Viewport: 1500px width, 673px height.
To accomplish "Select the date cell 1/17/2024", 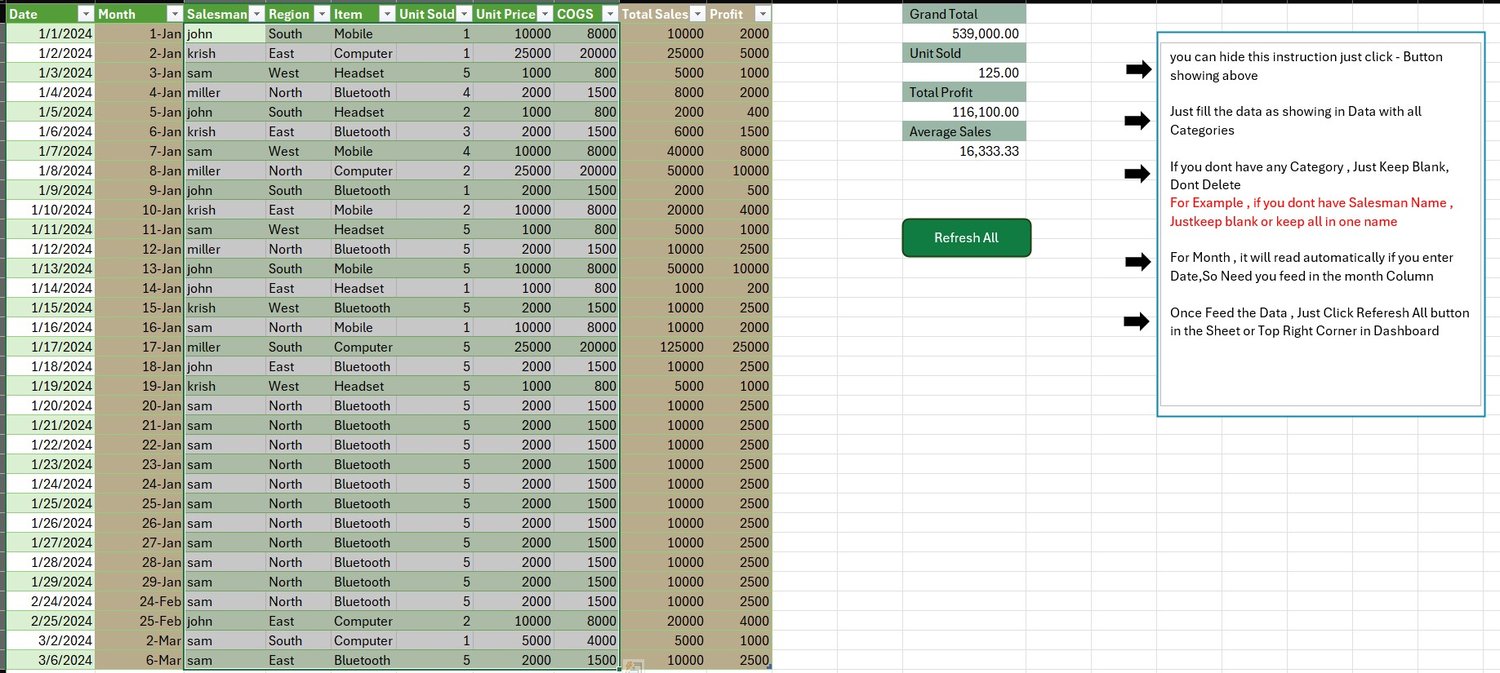I will click(x=50, y=347).
